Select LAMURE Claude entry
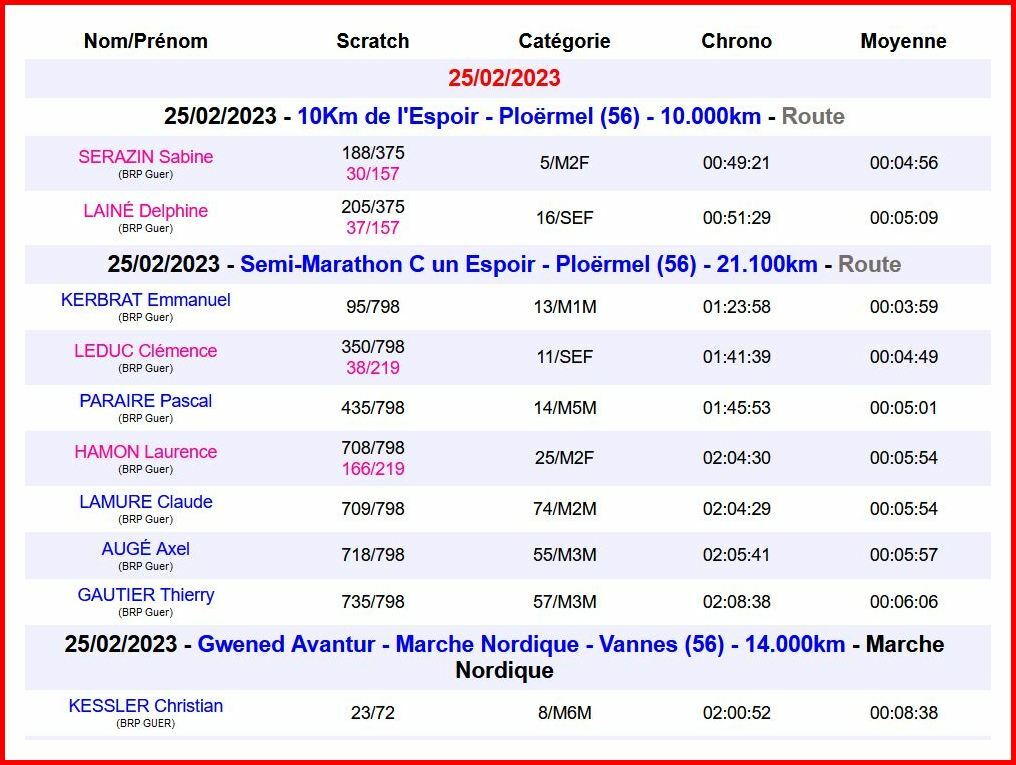This screenshot has width=1016, height=765. tap(145, 502)
